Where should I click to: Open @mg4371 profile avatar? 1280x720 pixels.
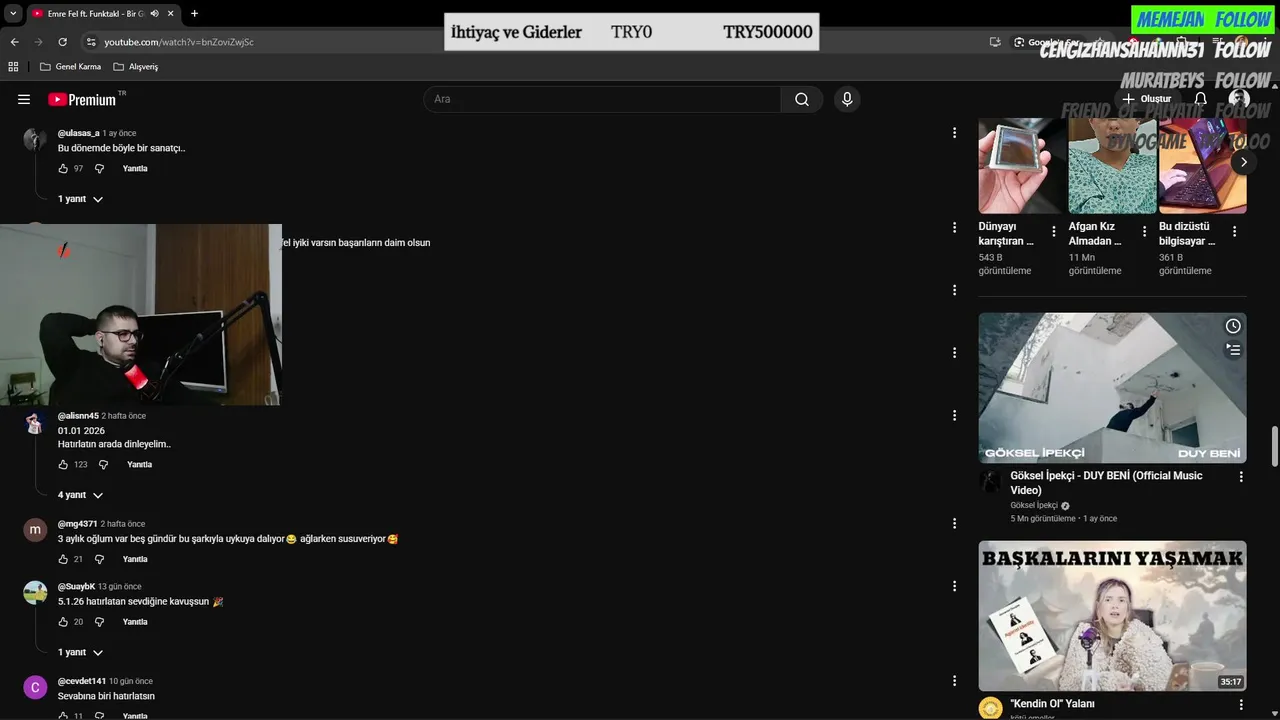tap(35, 530)
